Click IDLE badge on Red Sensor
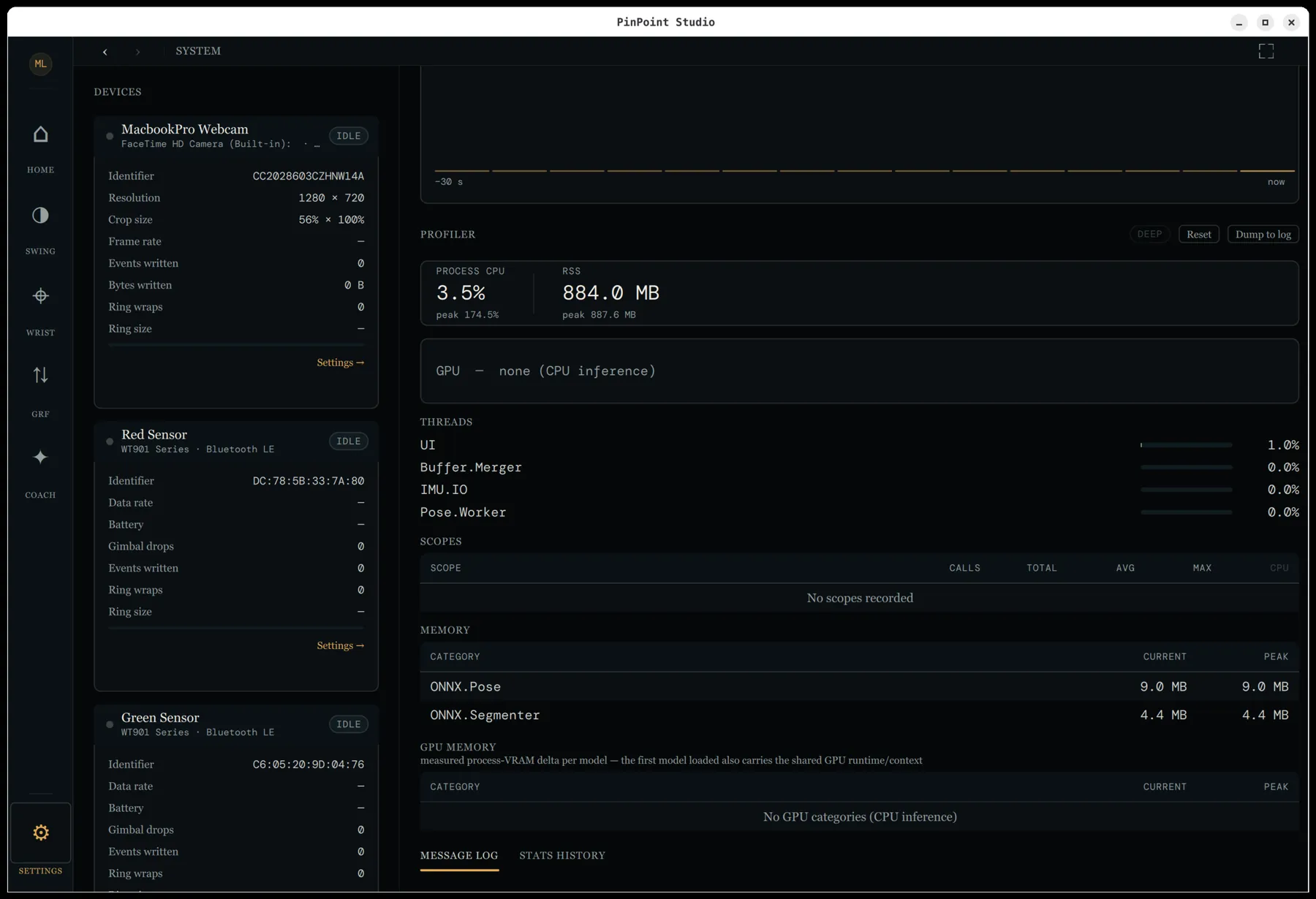Screen dimensions: 1316x899 (x=349, y=441)
